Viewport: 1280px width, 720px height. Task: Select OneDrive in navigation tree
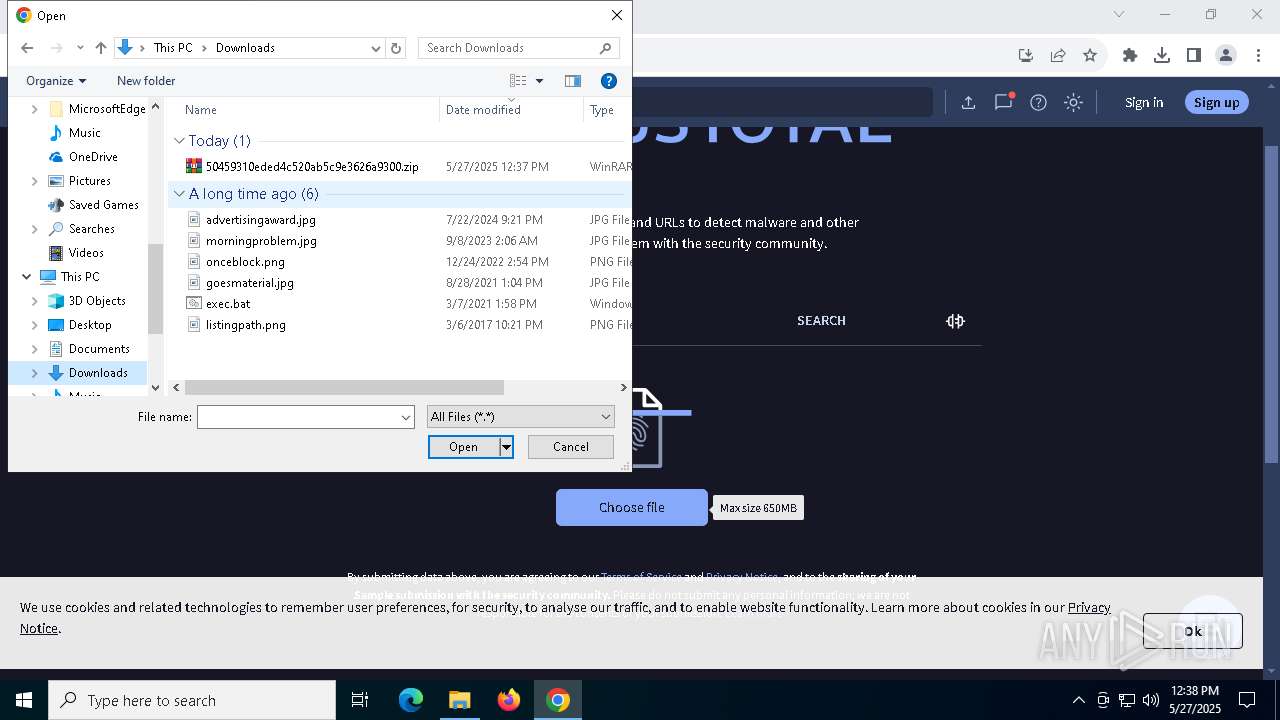pos(93,157)
